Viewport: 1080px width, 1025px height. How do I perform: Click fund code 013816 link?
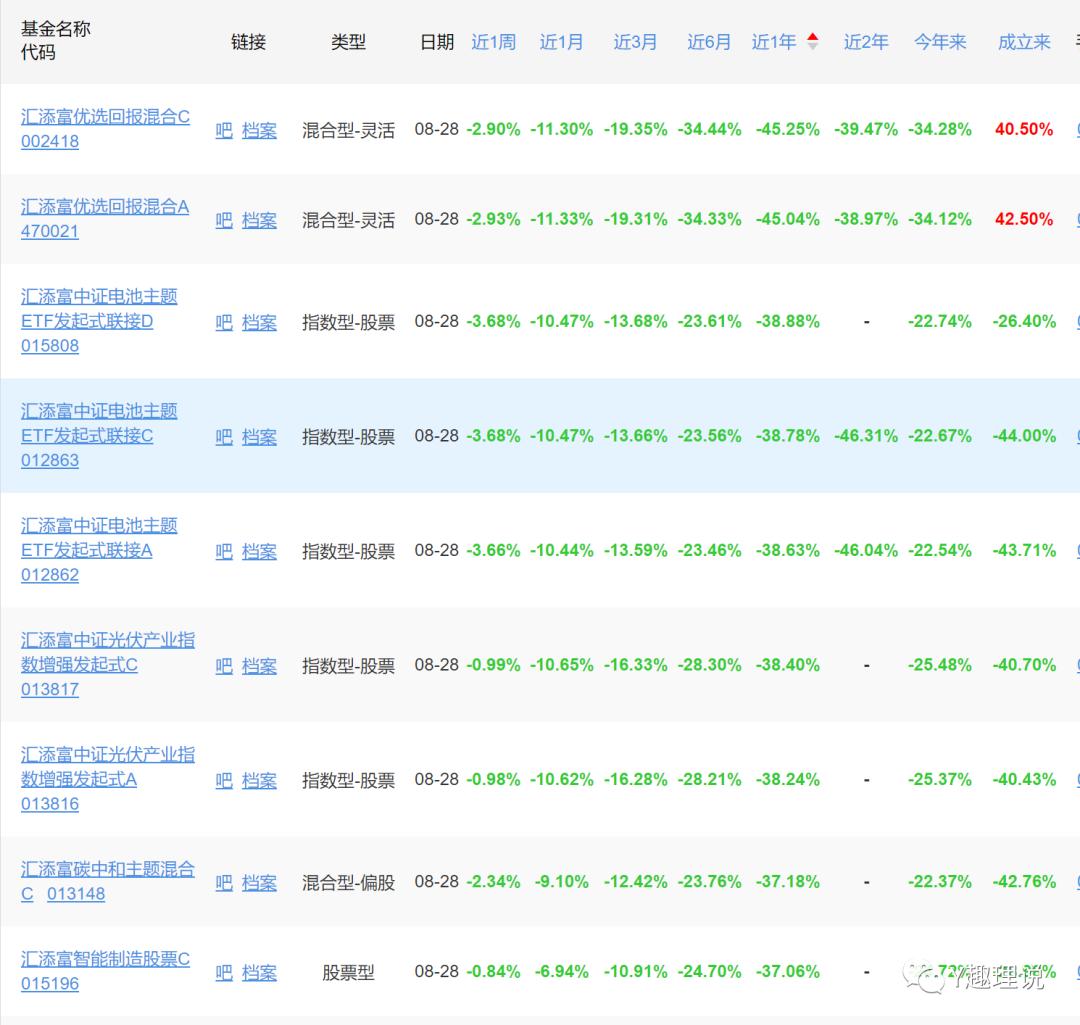click(50, 803)
